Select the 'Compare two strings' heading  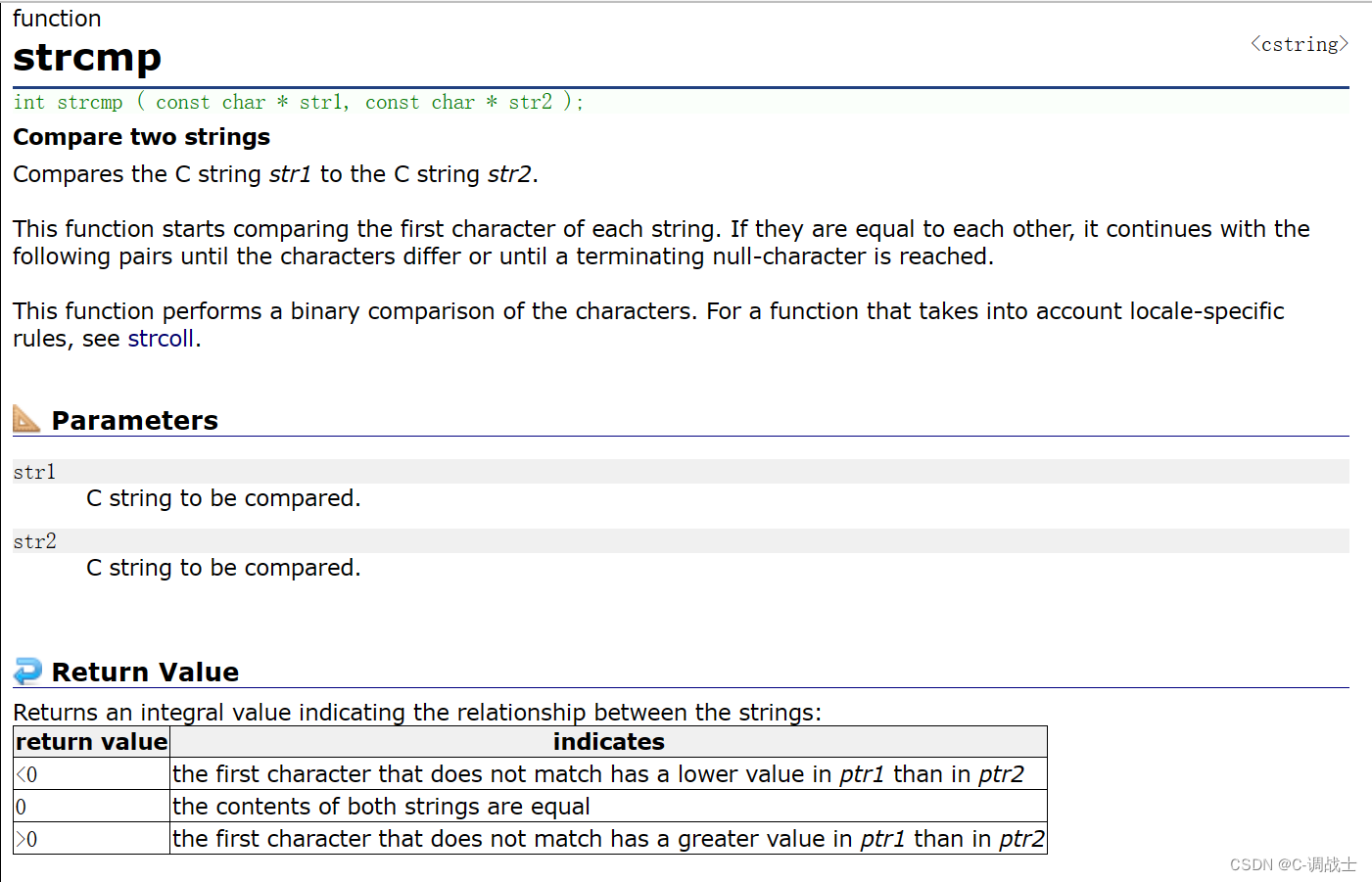pos(142,137)
